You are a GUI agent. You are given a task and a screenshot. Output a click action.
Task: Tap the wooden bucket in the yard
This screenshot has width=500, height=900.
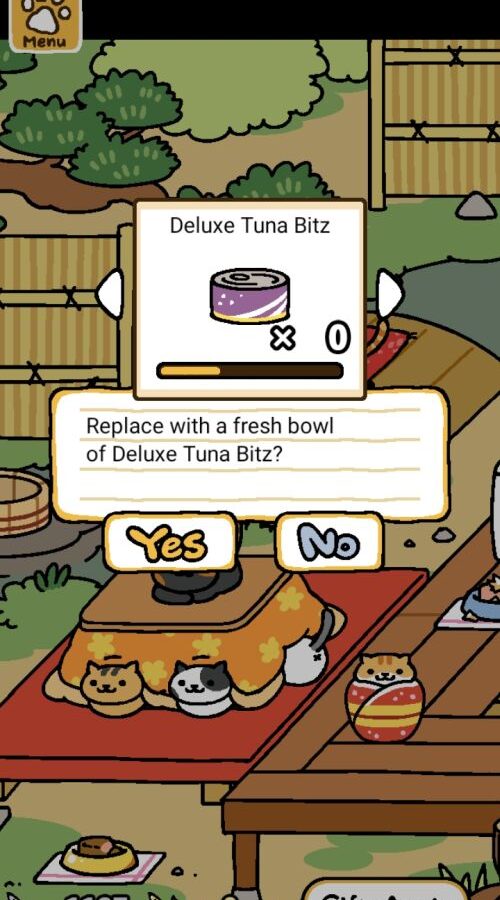[x=22, y=503]
